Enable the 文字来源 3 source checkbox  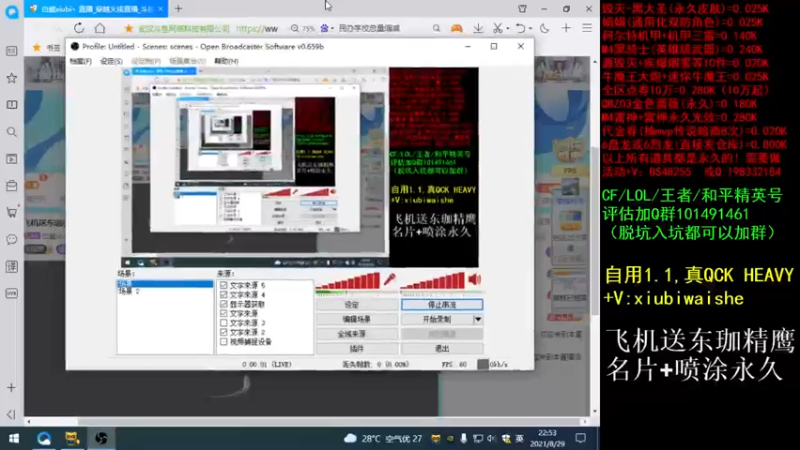click(223, 323)
